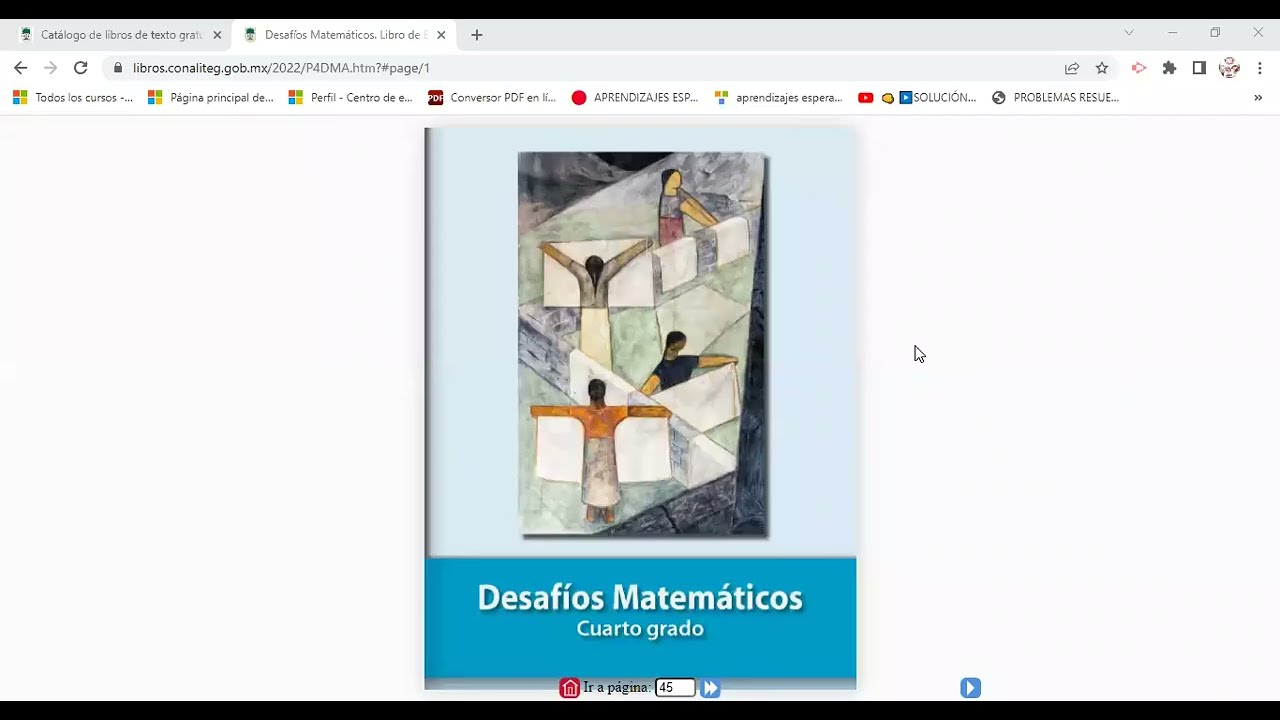Go back to the previous page
1280x720 pixels.
20,68
